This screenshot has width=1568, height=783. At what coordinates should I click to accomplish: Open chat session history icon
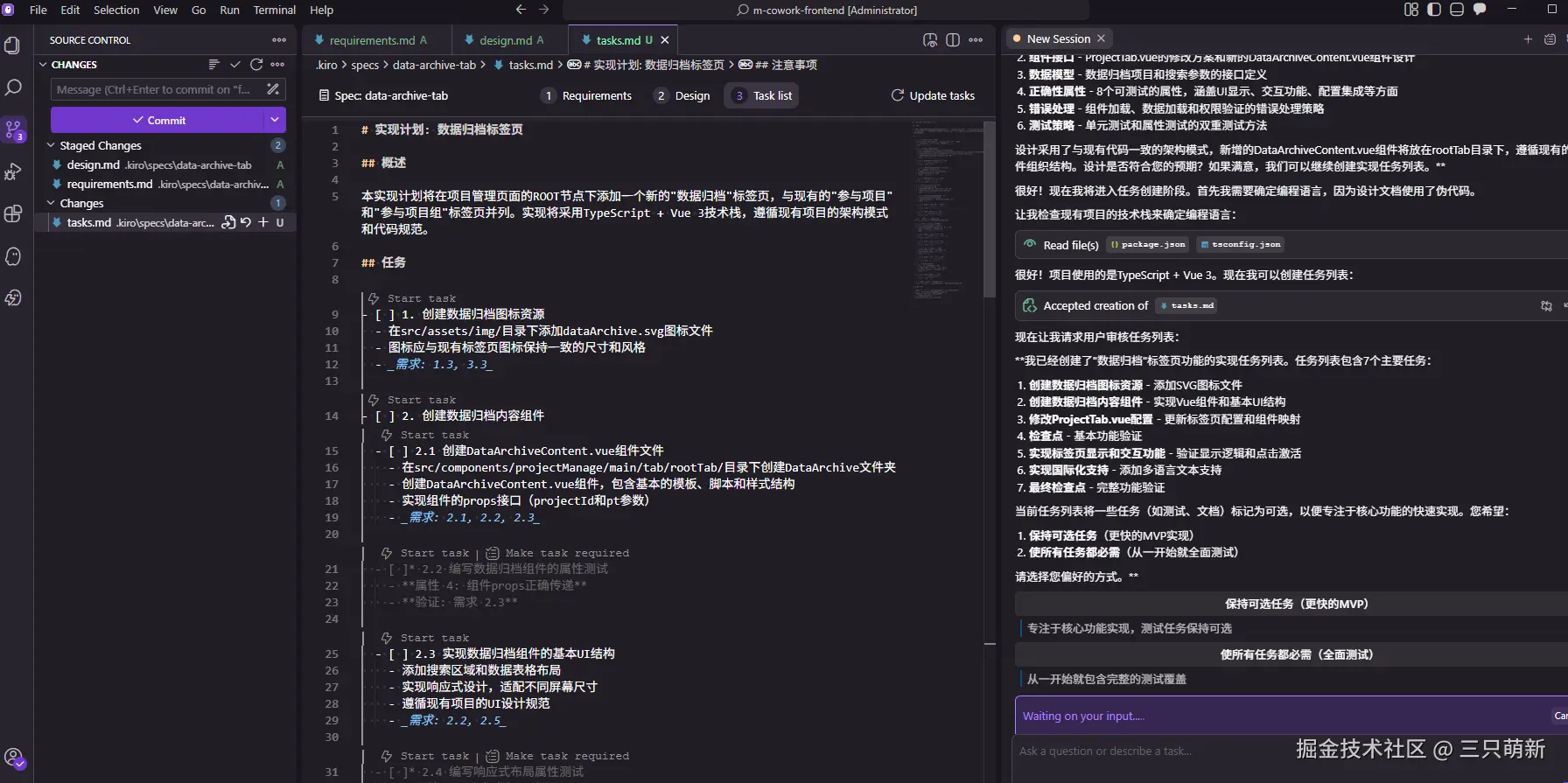(1550, 39)
